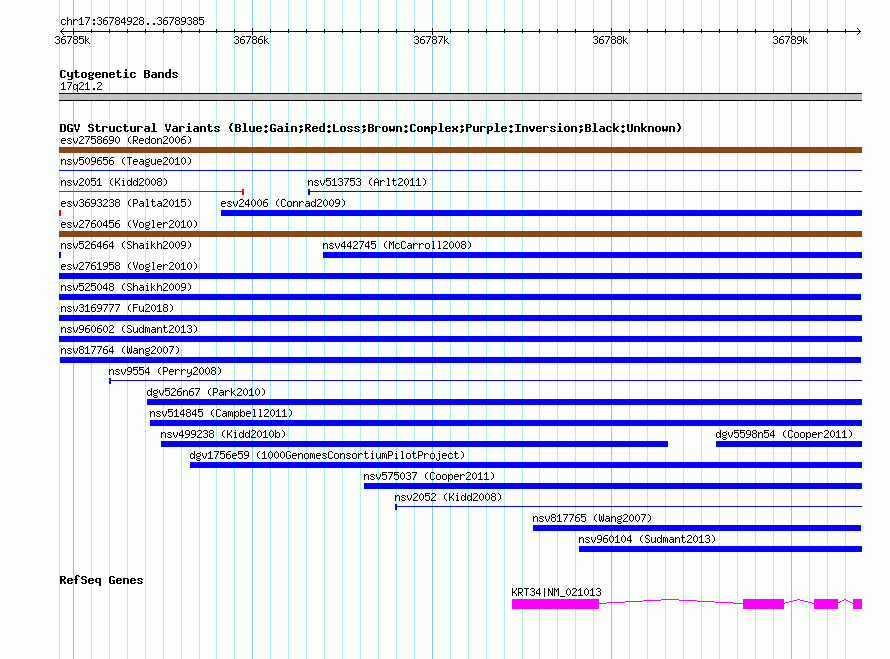This screenshot has height=659, width=890.
Task: Click the 36787k ruler position marker
Action: tap(431, 40)
